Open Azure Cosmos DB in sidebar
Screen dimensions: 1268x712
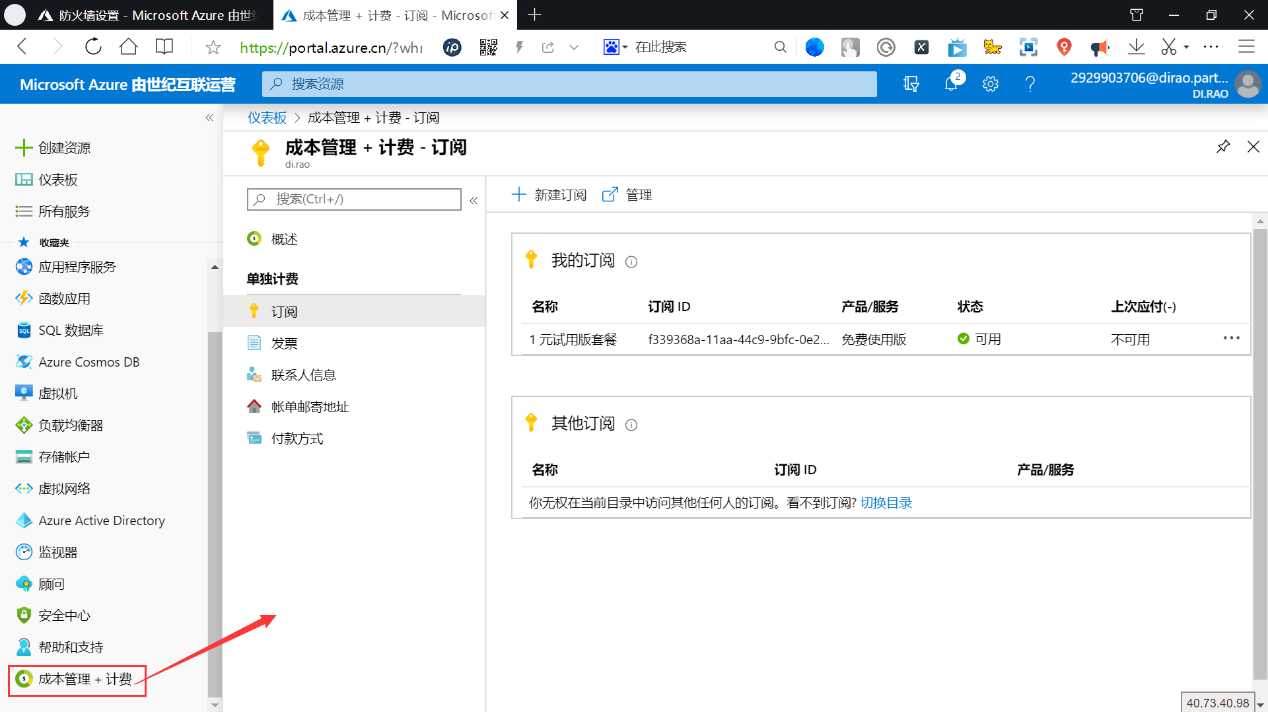point(89,362)
